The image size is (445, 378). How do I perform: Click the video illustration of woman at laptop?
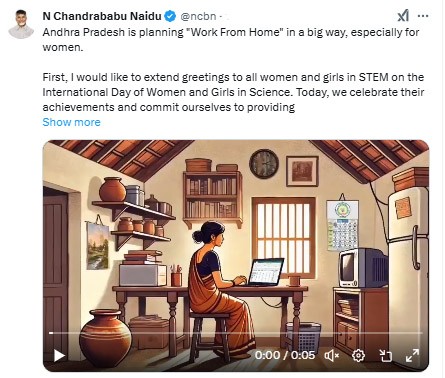(x=236, y=255)
